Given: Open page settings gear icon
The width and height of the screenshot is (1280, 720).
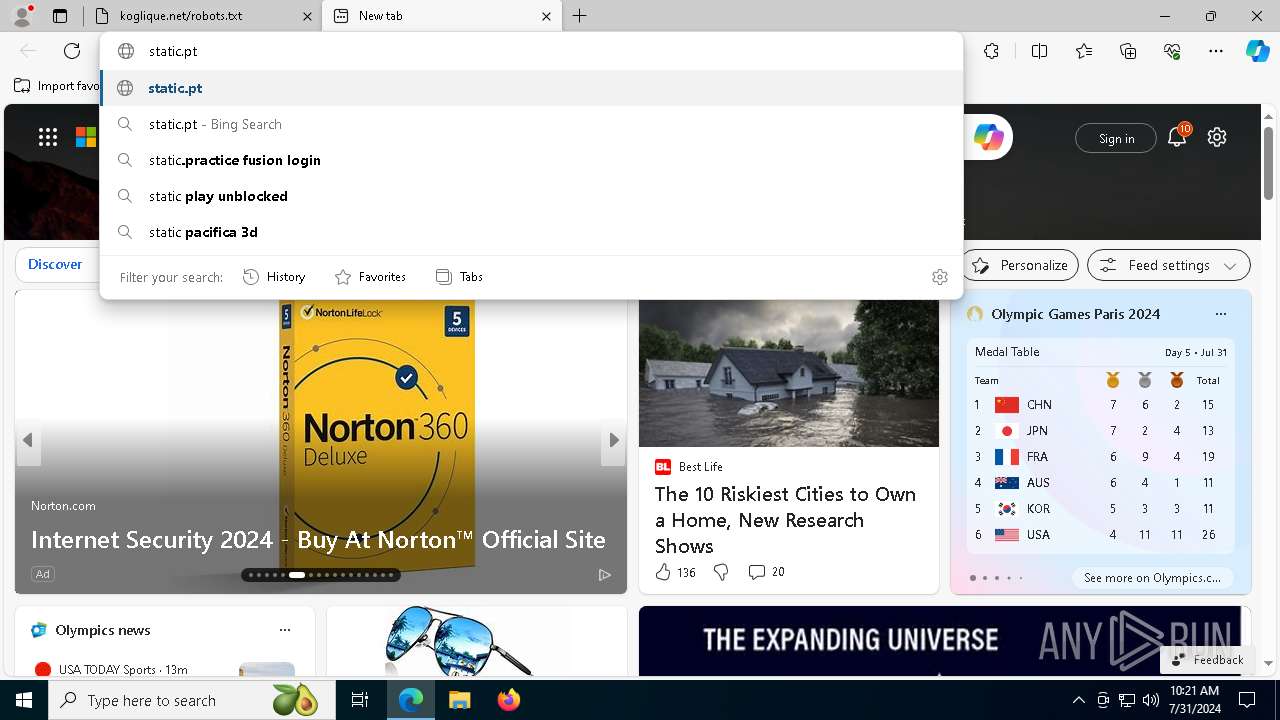Looking at the screenshot, I should click(1216, 138).
